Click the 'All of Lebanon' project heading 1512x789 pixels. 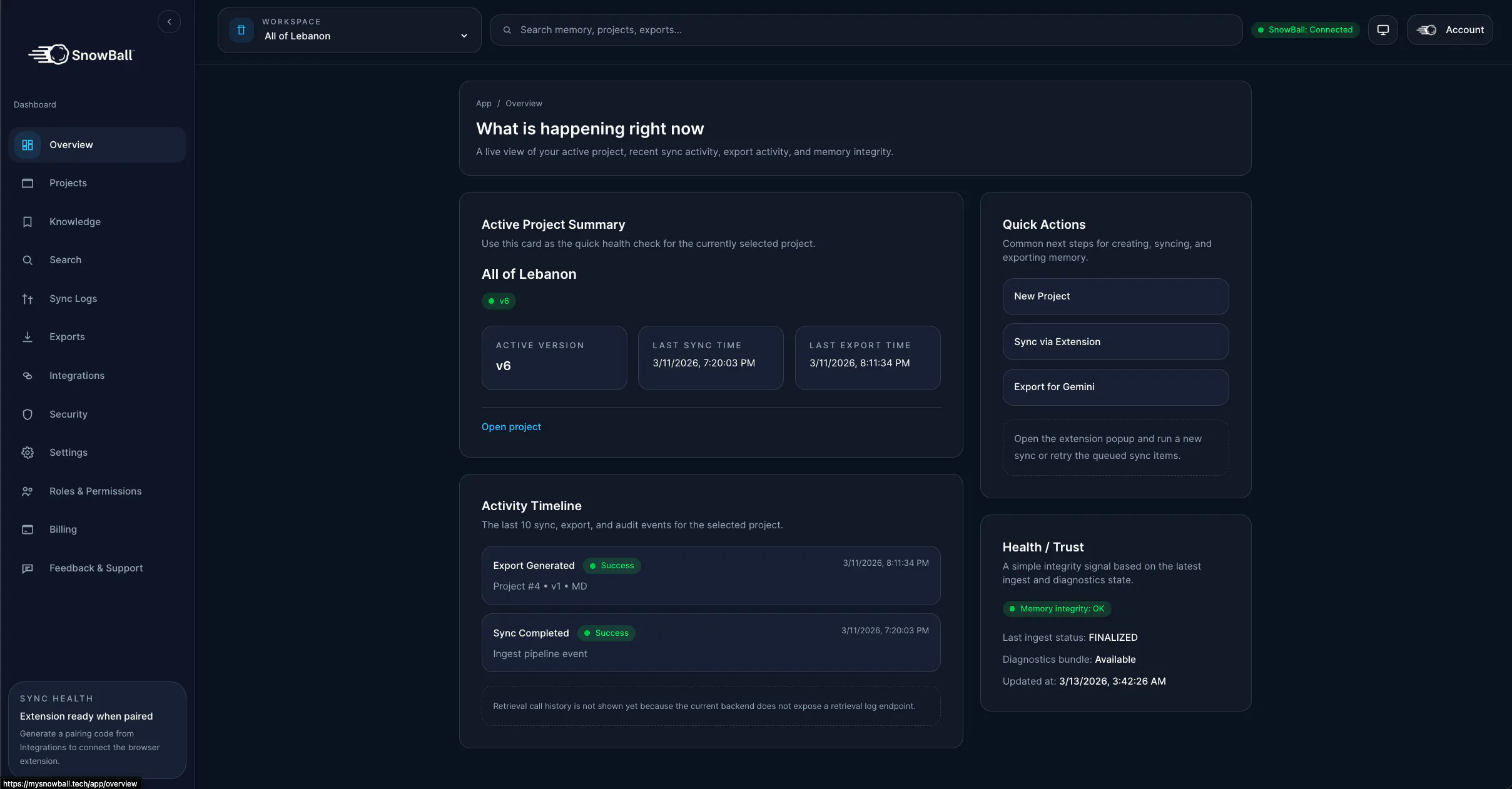[529, 274]
